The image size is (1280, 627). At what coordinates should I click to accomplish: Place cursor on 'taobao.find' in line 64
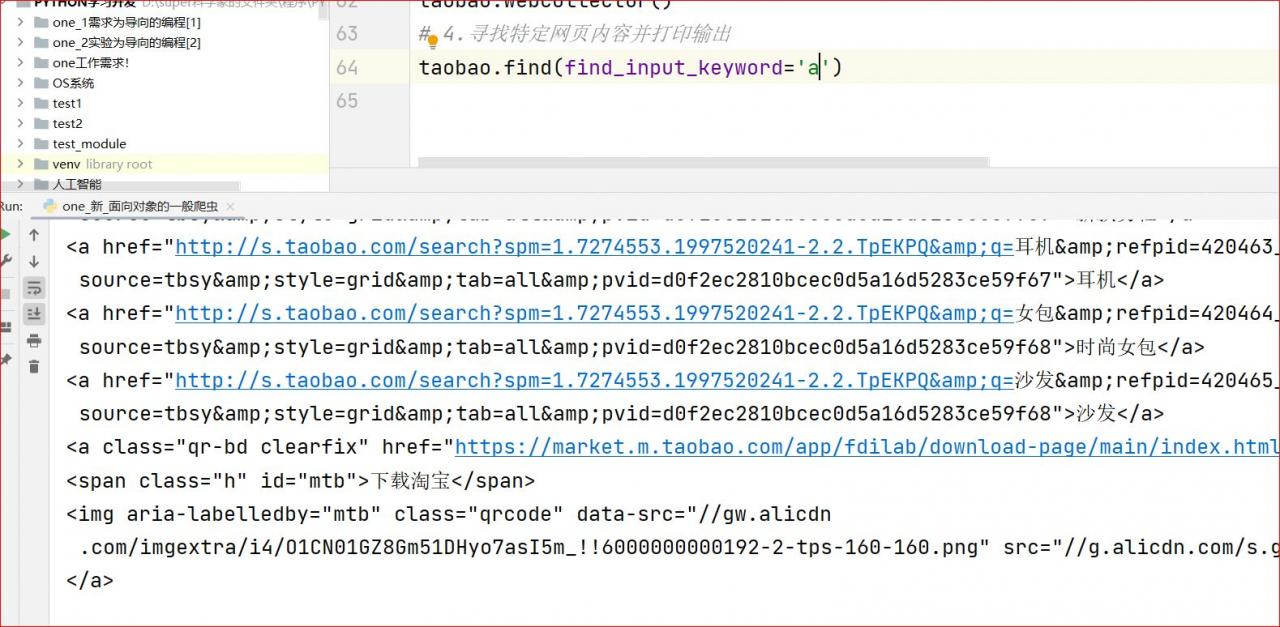tap(485, 68)
